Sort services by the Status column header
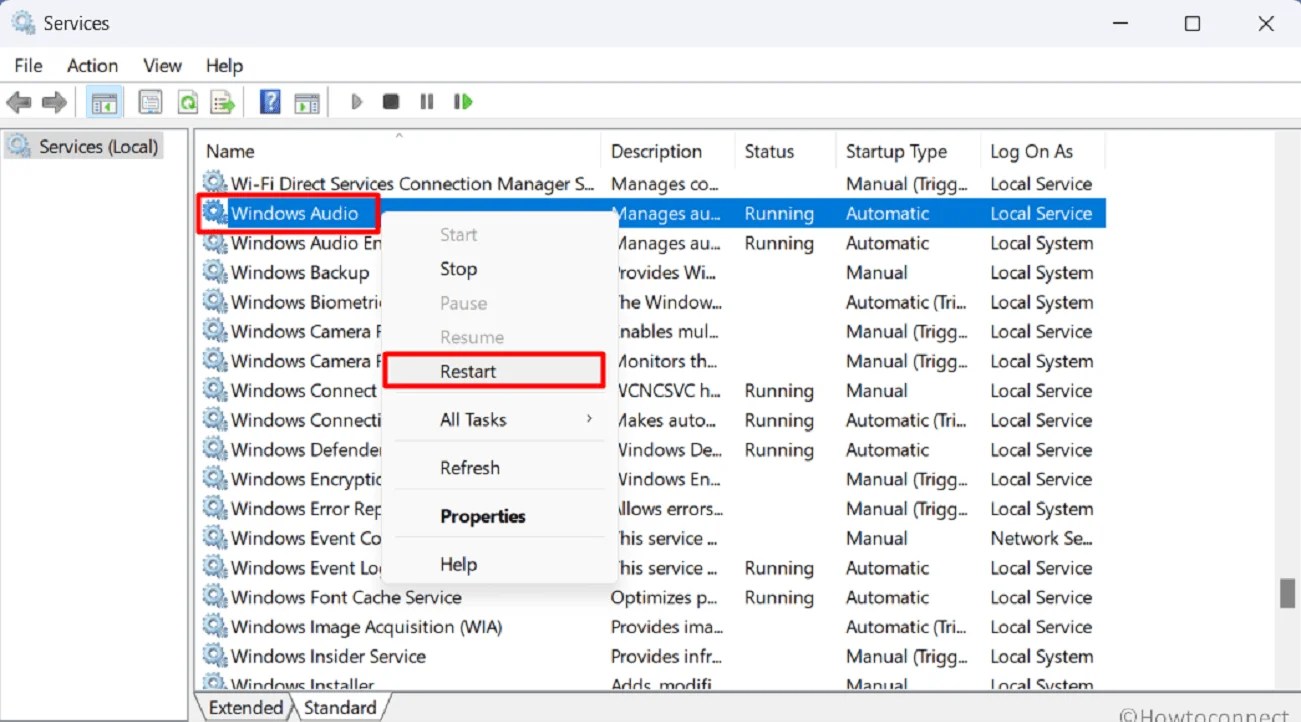This screenshot has height=722, width=1301. click(770, 151)
